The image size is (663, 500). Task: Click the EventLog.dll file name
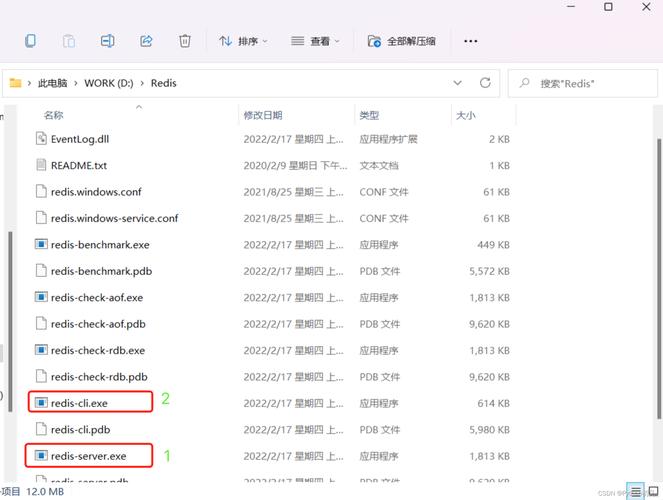tap(80, 139)
